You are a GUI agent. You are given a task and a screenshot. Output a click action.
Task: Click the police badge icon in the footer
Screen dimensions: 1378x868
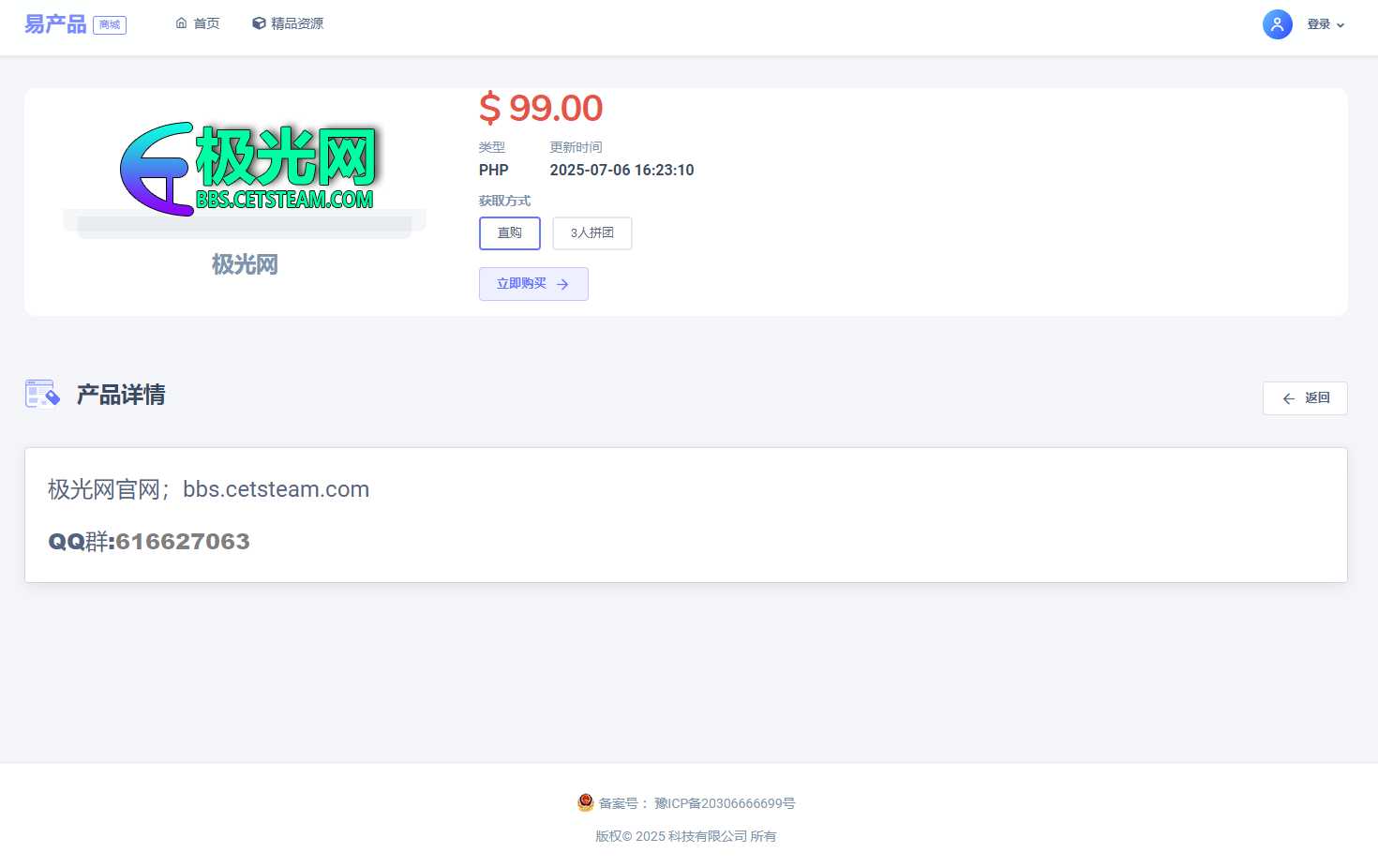[x=586, y=802]
